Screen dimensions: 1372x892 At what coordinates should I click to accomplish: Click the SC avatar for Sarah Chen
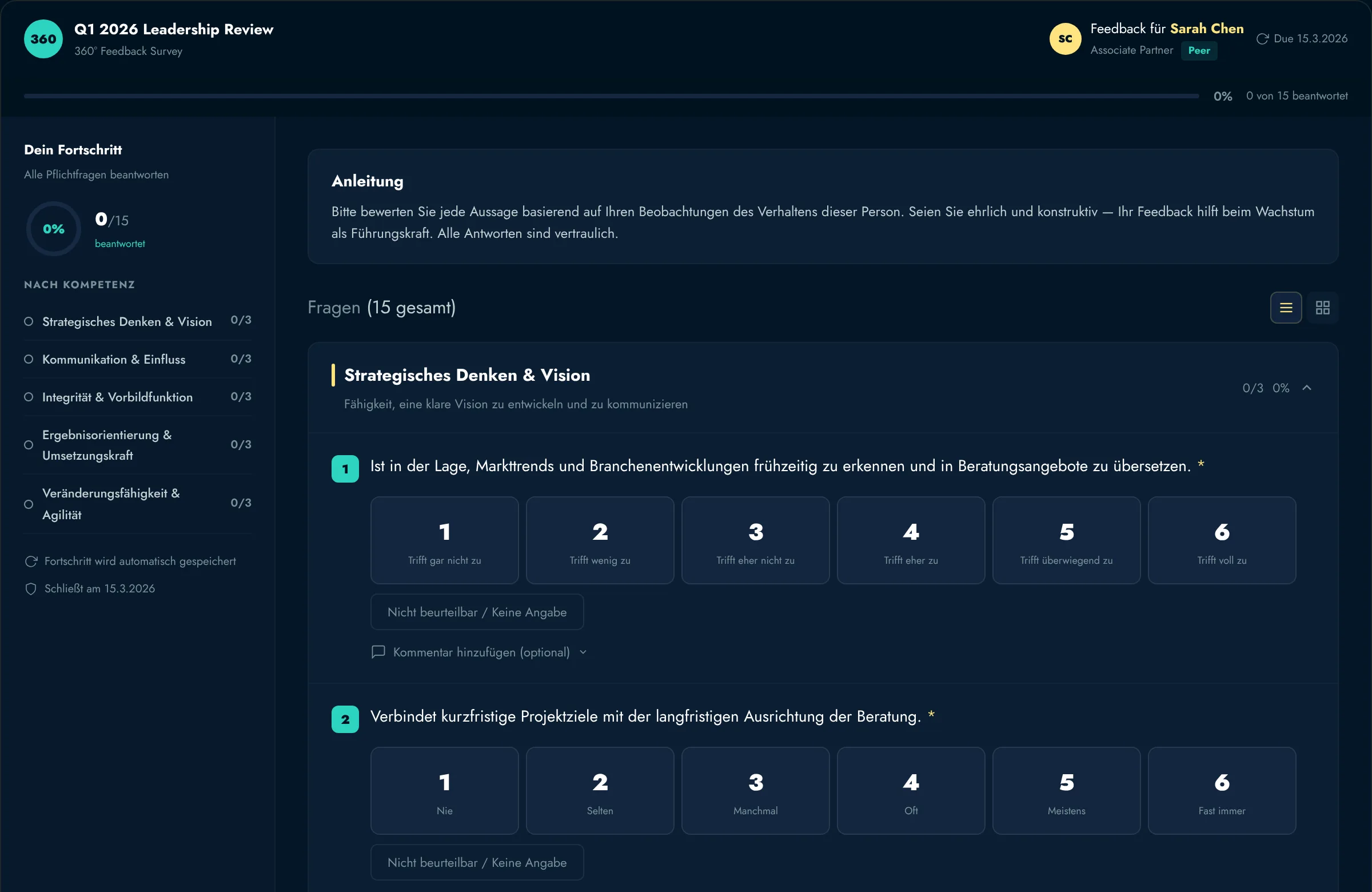click(x=1065, y=39)
